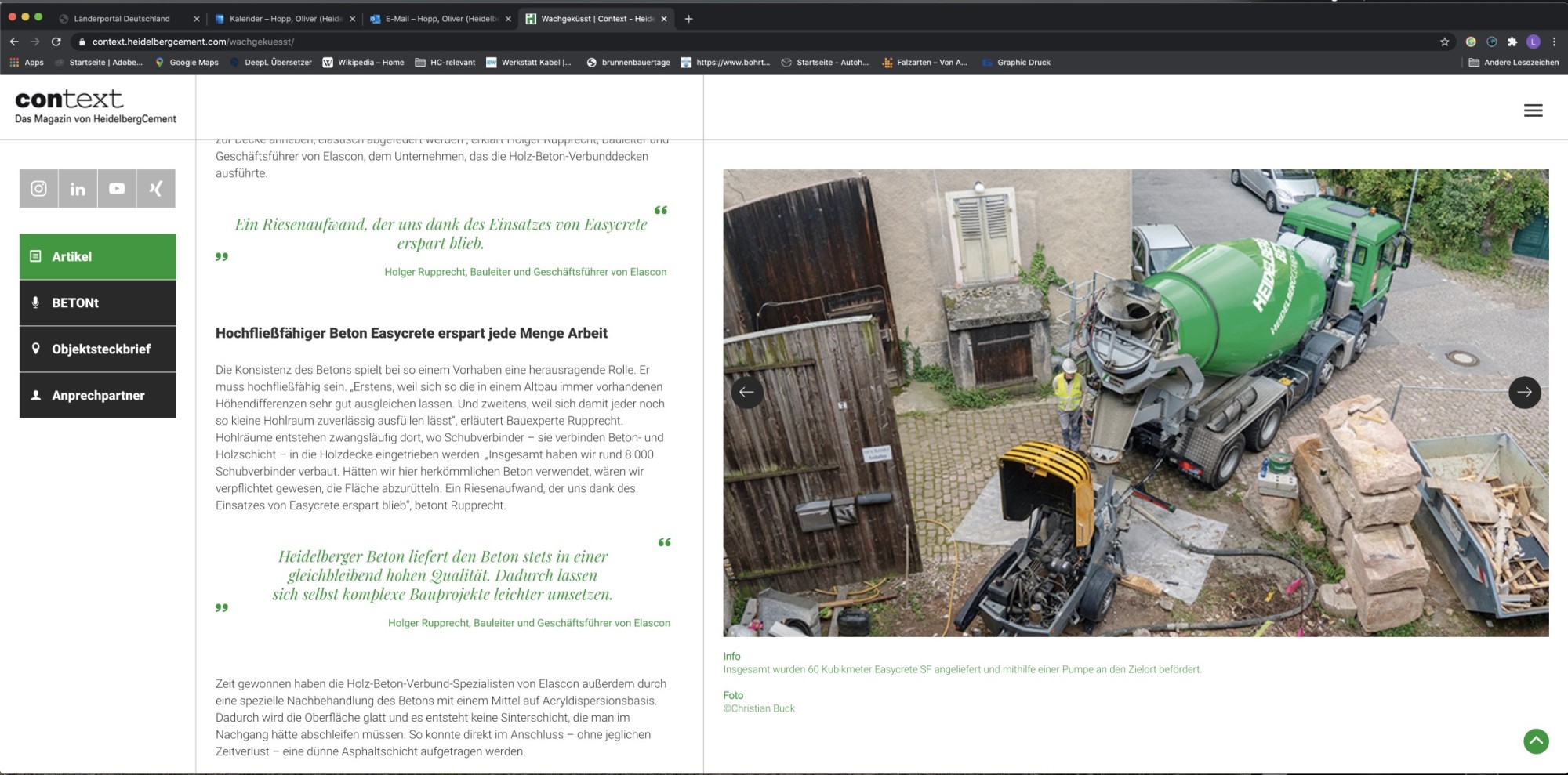
Task: Open the brunnenbauertage bookmark
Action: click(x=628, y=63)
